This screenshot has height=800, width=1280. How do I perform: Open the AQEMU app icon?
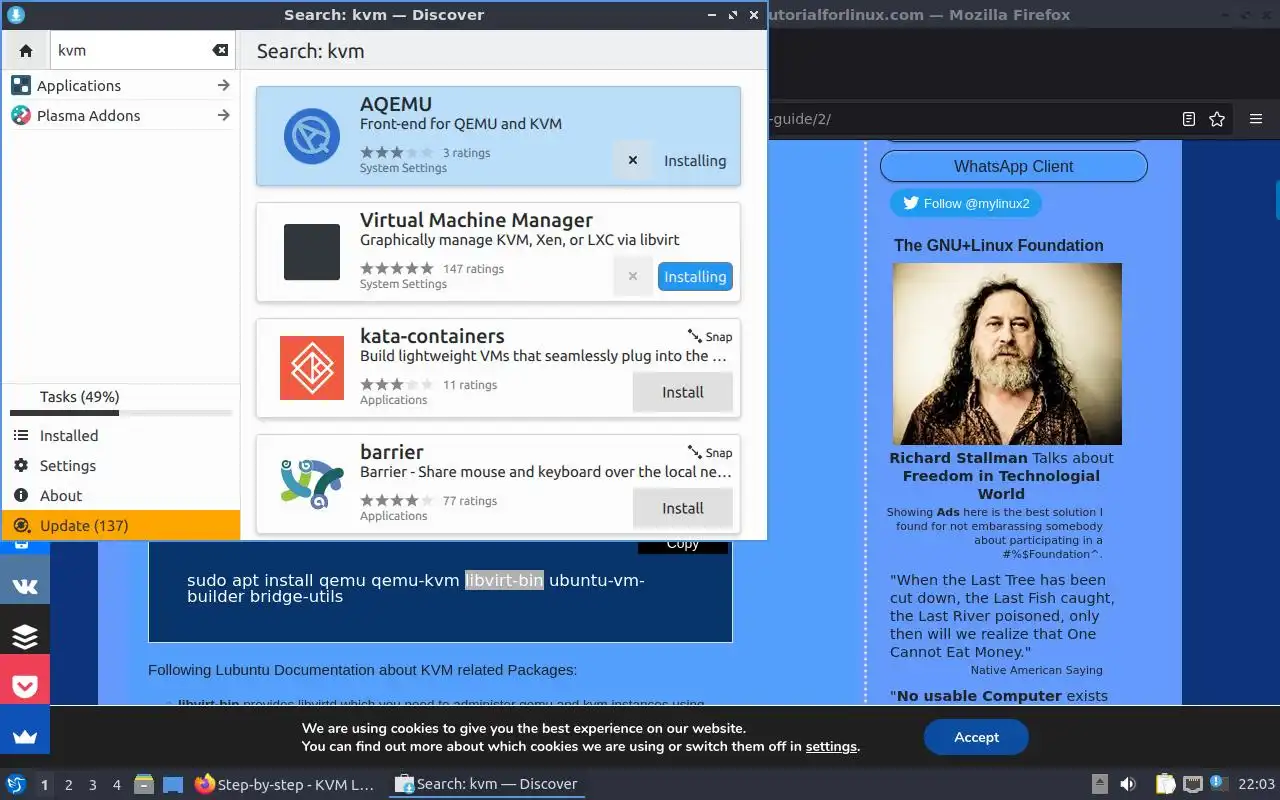click(x=312, y=136)
